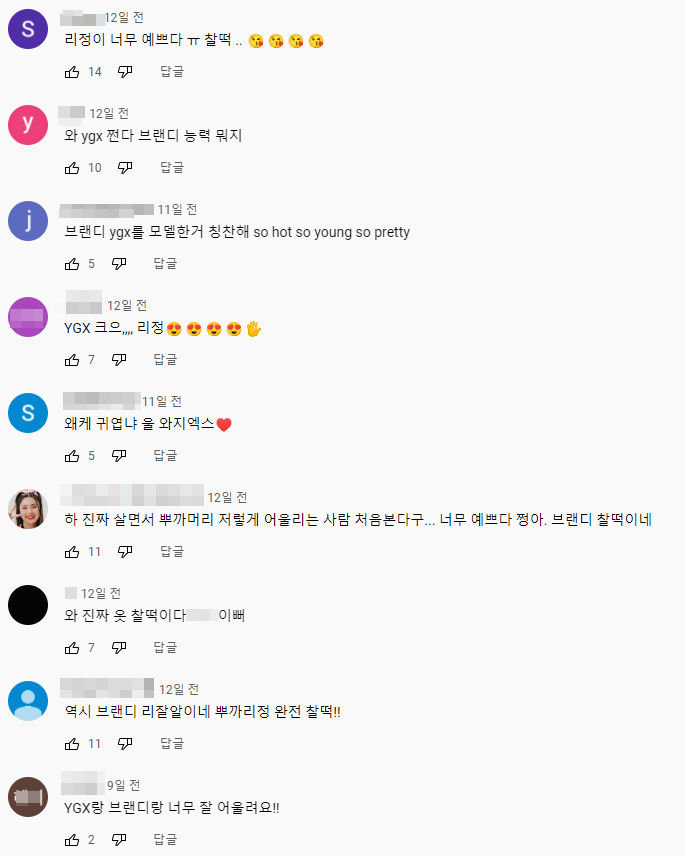This screenshot has height=856, width=685.
Task: Open the purple 'S' avatar profile
Action: click(28, 29)
